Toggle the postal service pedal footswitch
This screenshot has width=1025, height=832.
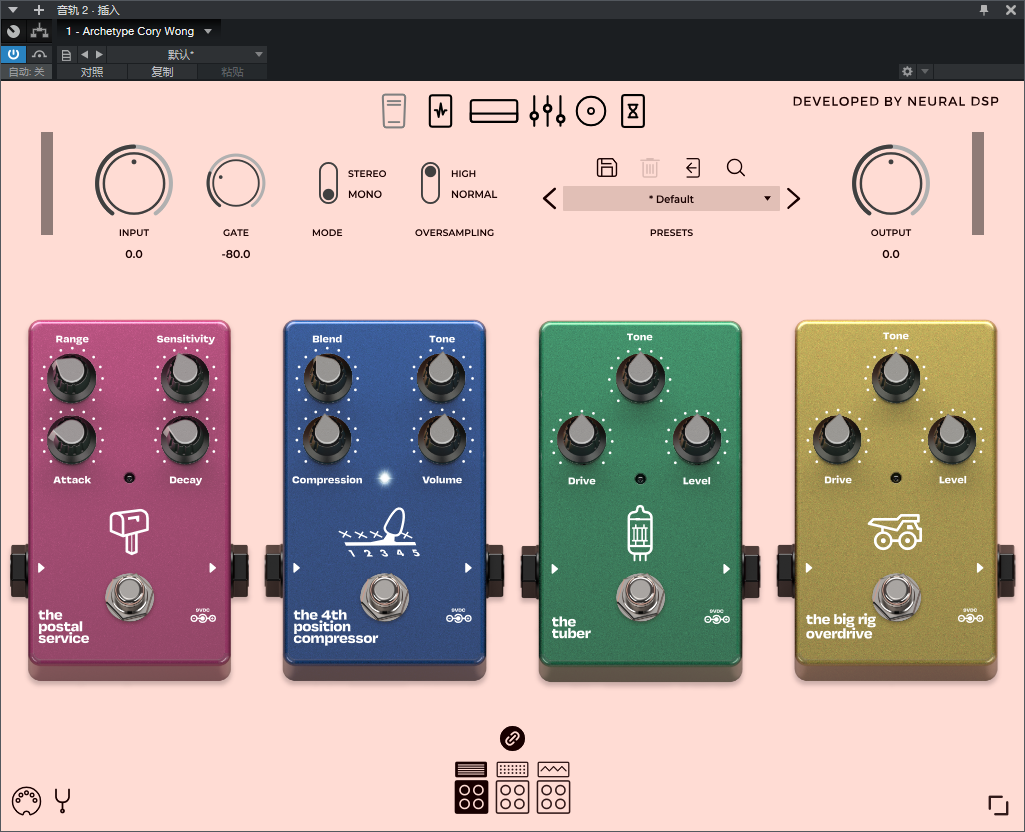click(129, 596)
